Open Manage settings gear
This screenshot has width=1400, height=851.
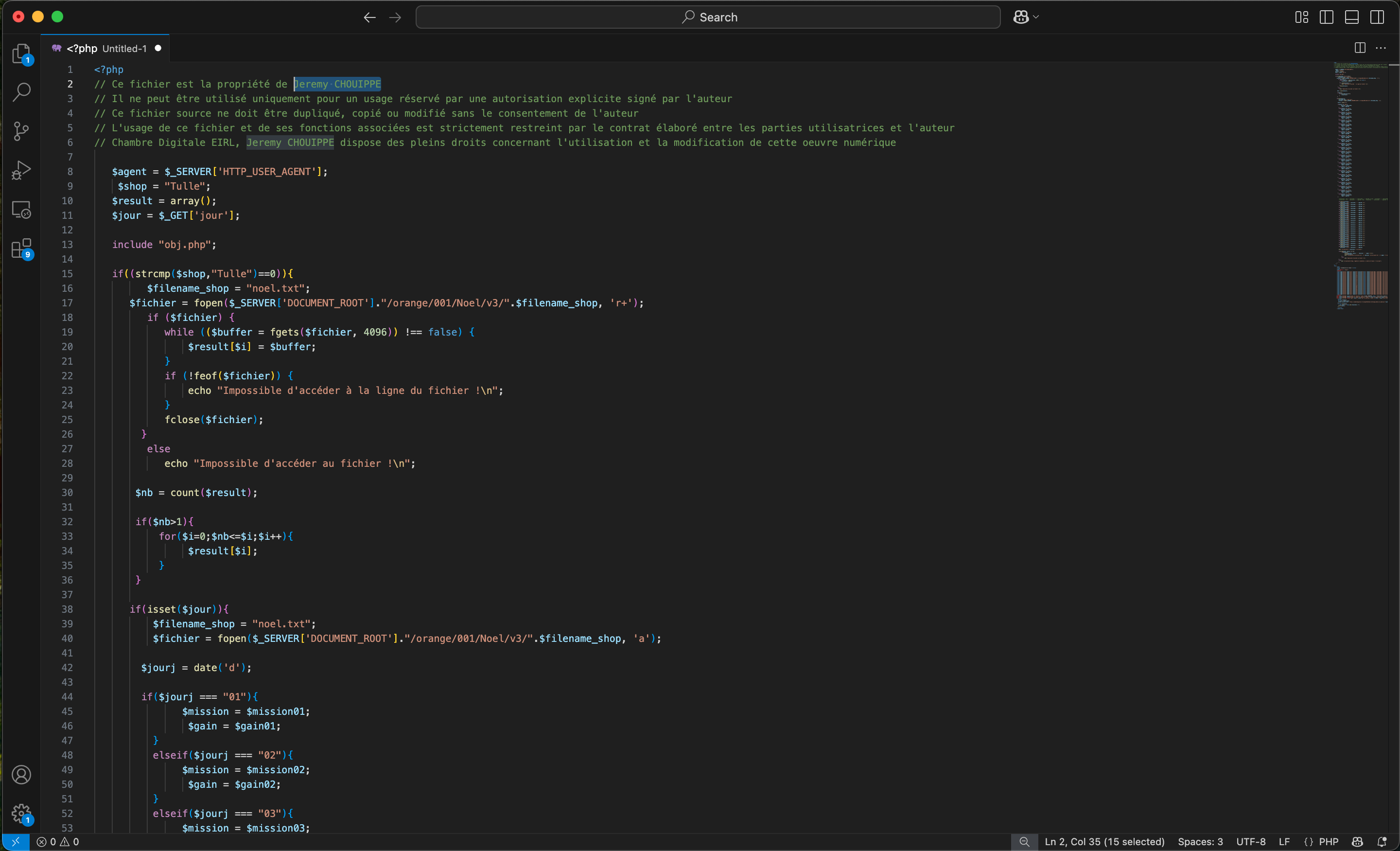(21, 813)
